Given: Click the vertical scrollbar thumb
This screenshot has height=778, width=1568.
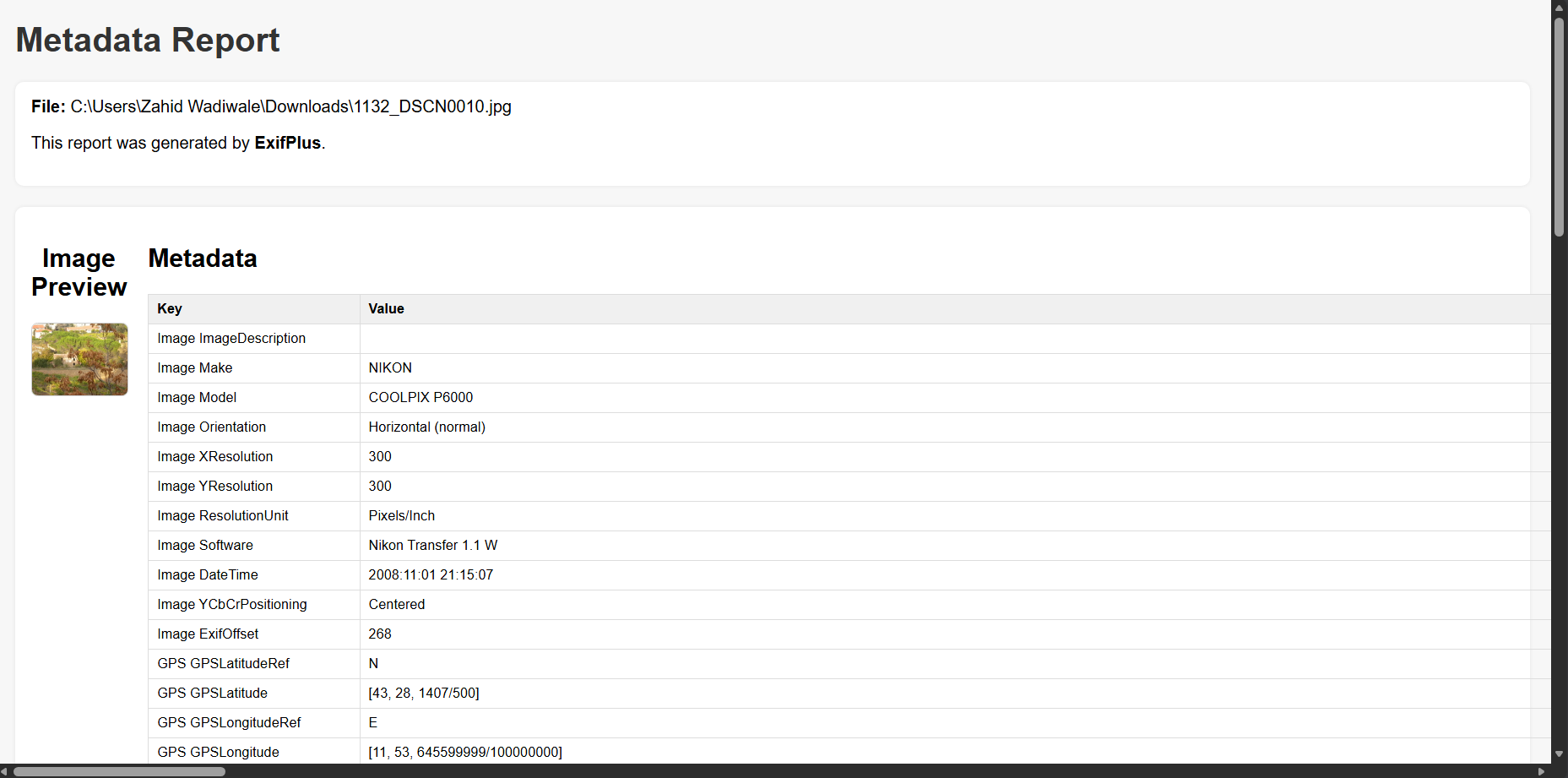Looking at the screenshot, I should (x=1559, y=127).
